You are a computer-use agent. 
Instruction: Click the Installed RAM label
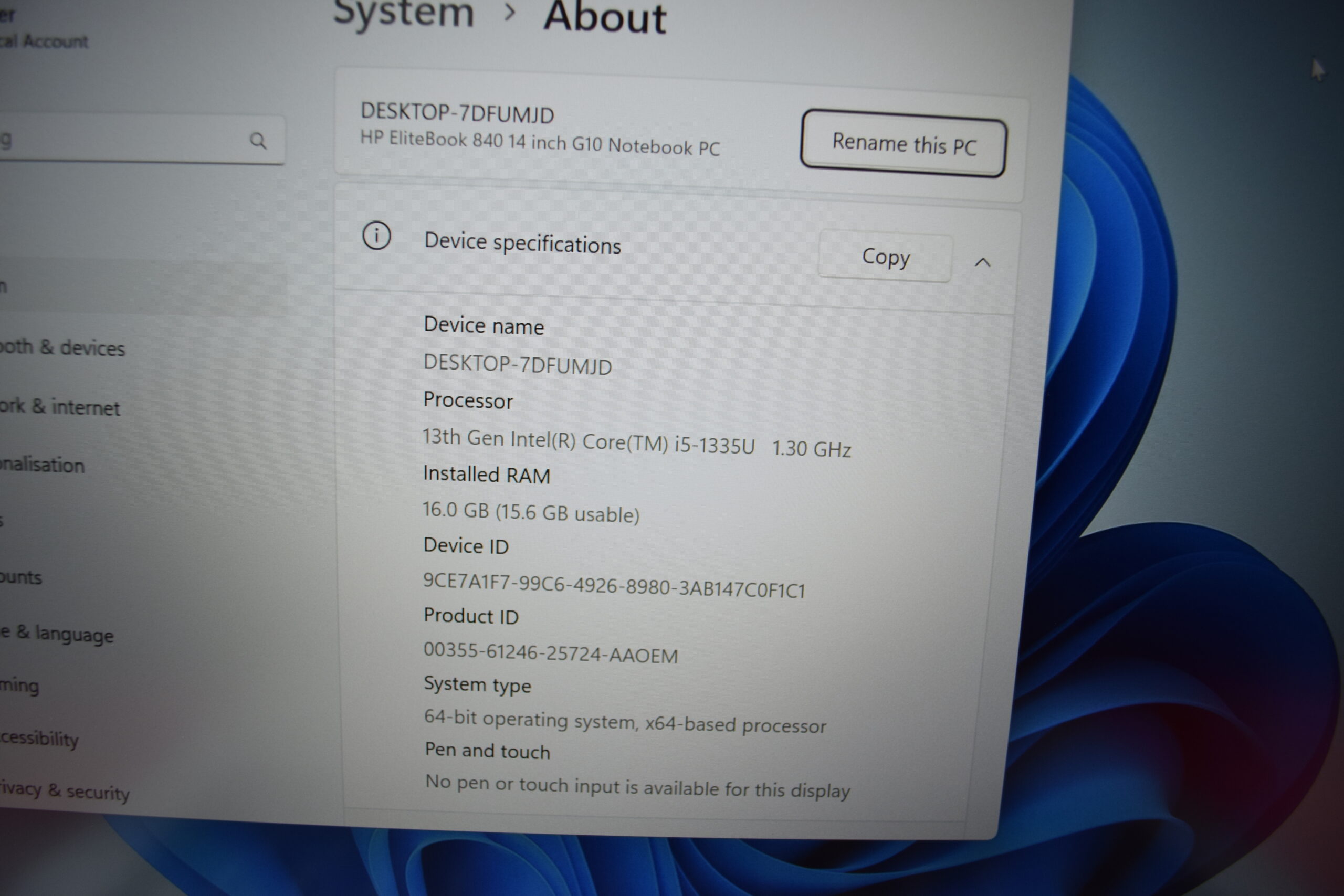click(x=486, y=475)
